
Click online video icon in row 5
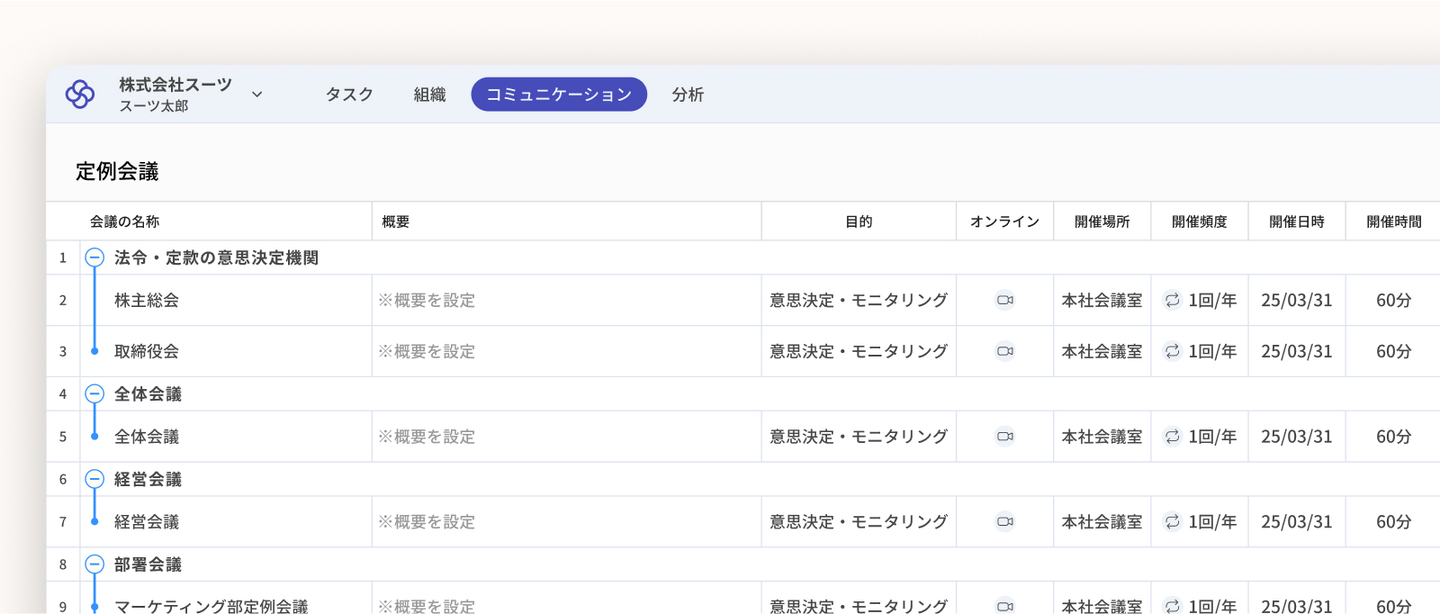pos(1005,436)
